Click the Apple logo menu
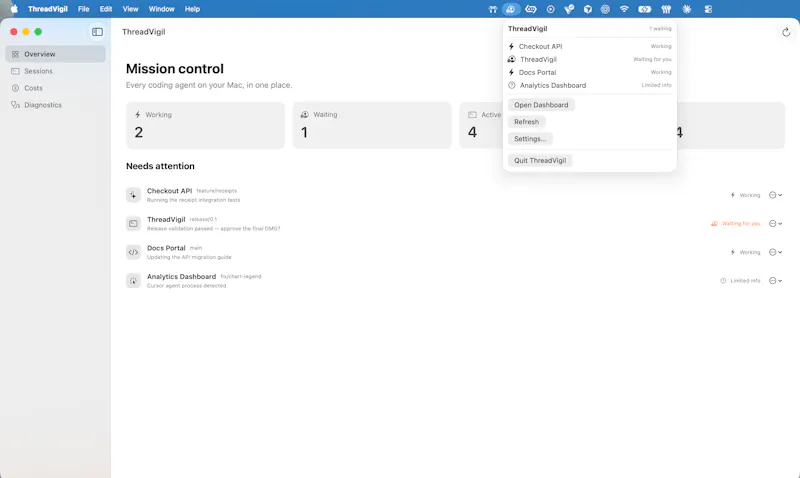Viewport: 800px width, 478px height. (x=14, y=9)
